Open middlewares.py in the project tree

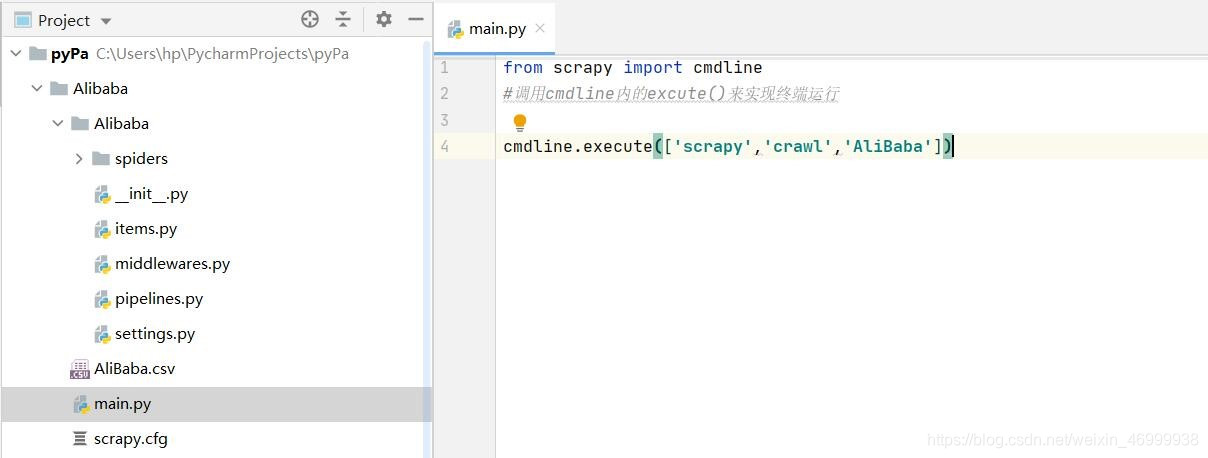tap(172, 264)
